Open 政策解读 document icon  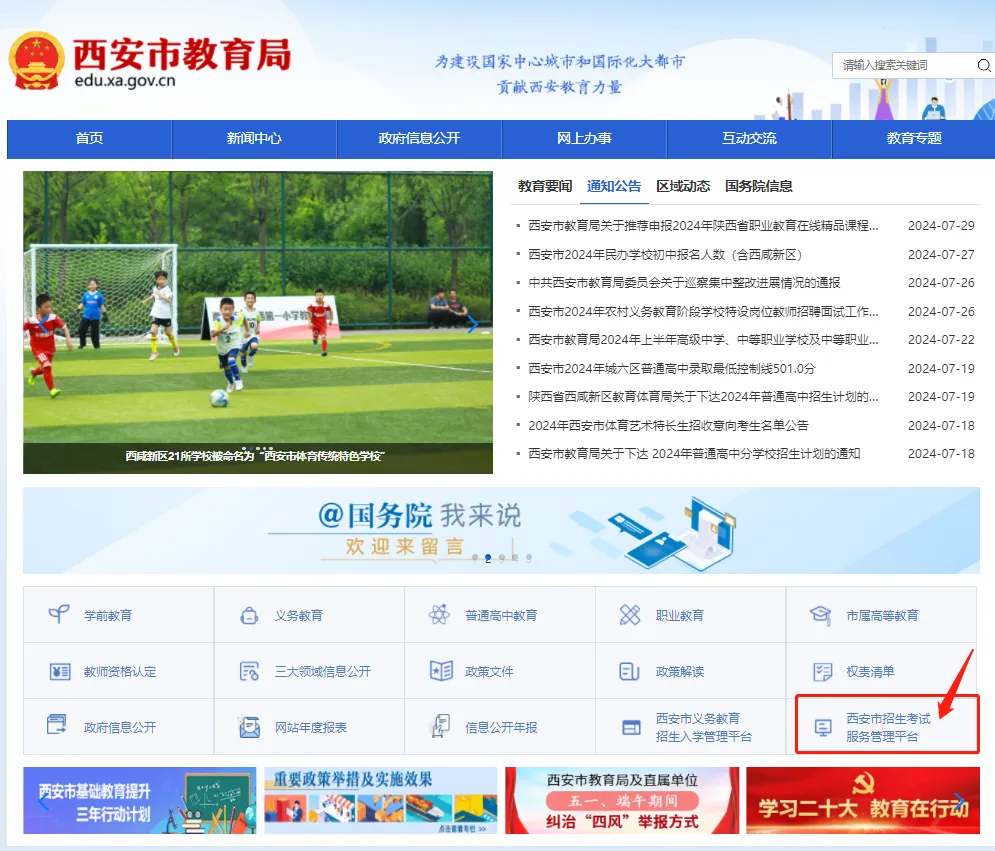[x=629, y=671]
